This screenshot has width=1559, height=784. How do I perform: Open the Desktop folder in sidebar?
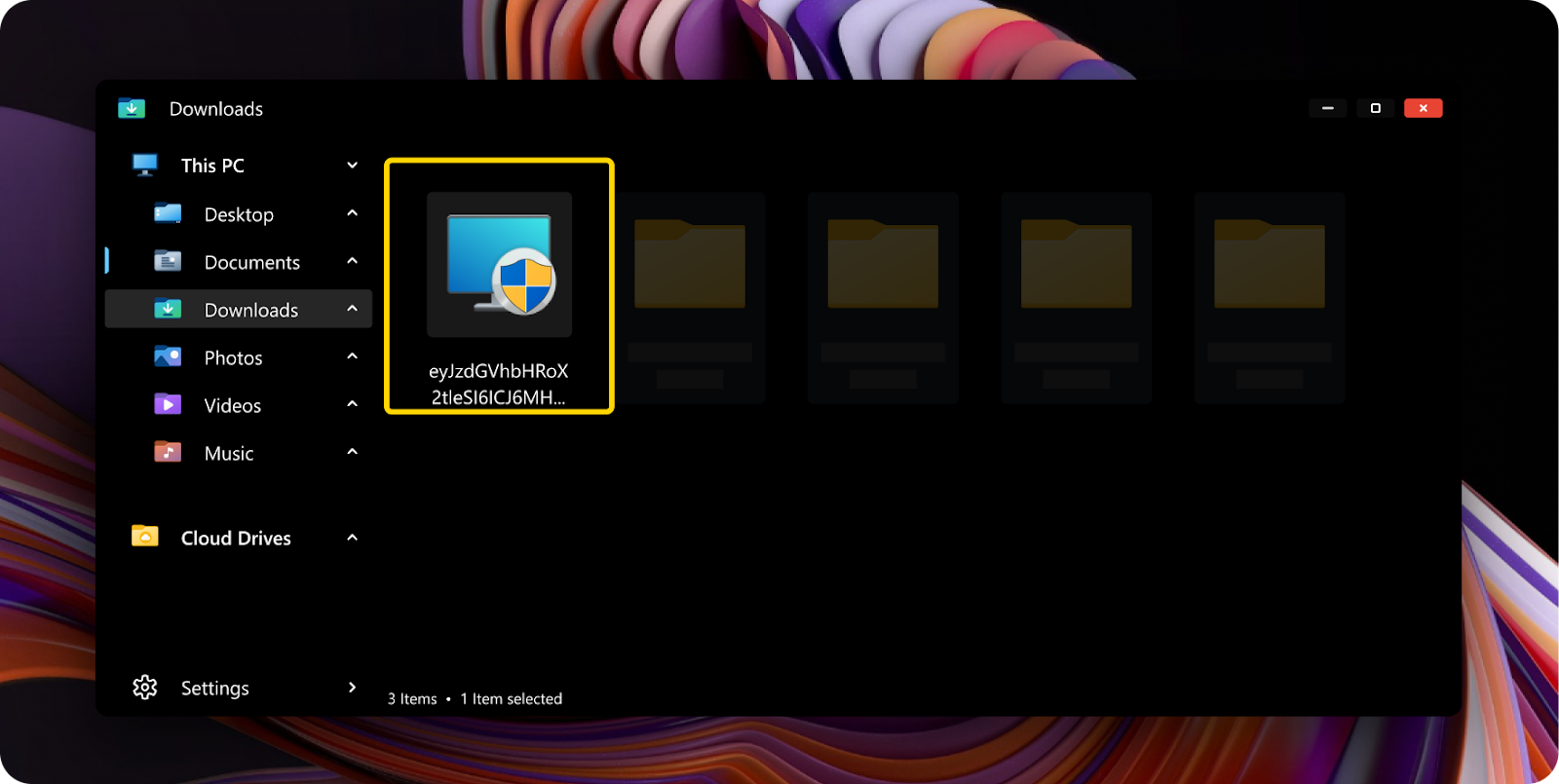pyautogui.click(x=239, y=214)
